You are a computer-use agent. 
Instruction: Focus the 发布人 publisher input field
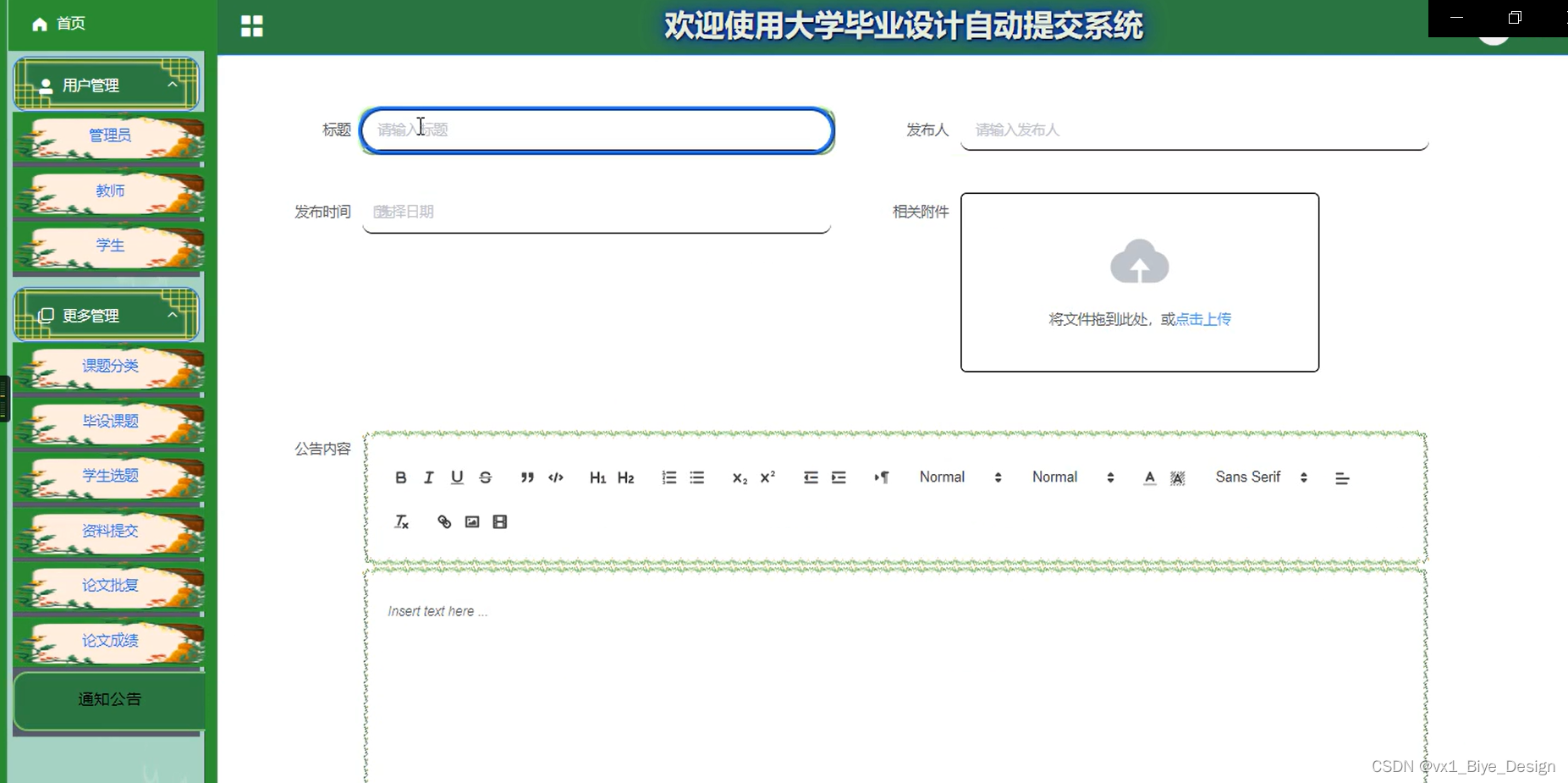1195,130
